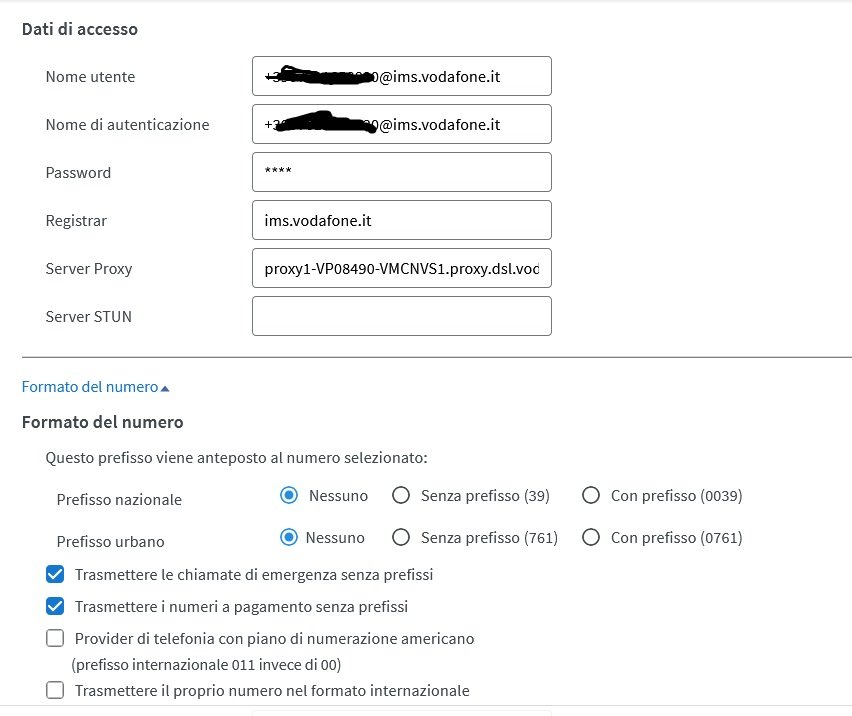Viewport: 852px width, 716px height.
Task: Uncheck numeri a pagamento senza prefissi checkbox
Action: (x=55, y=606)
